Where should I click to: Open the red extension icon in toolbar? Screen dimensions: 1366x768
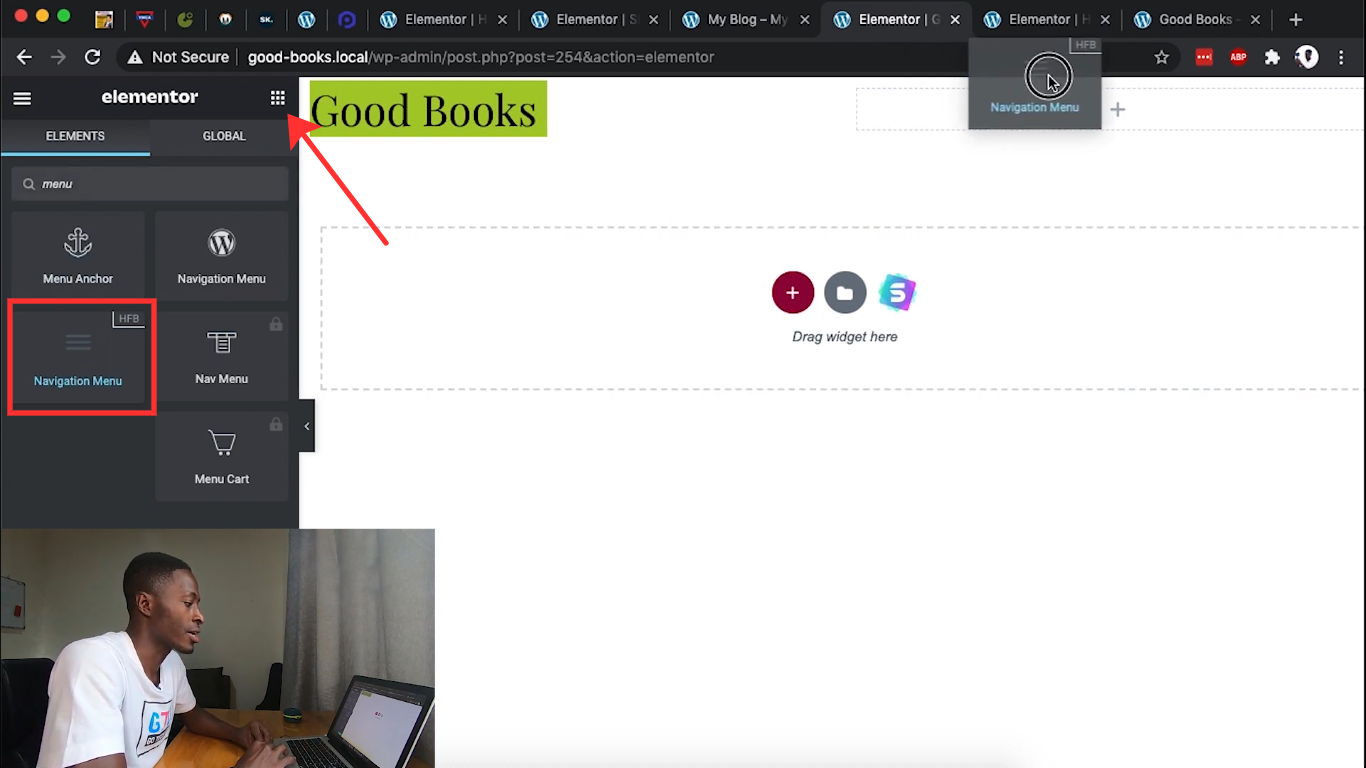[1204, 57]
